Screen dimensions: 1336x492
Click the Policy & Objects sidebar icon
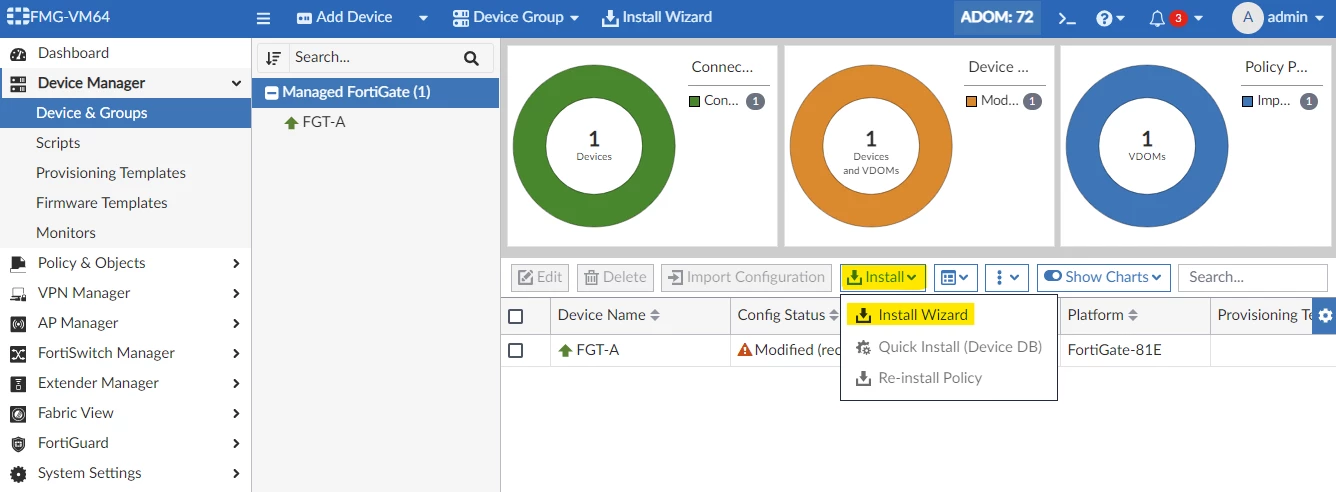click(18, 263)
